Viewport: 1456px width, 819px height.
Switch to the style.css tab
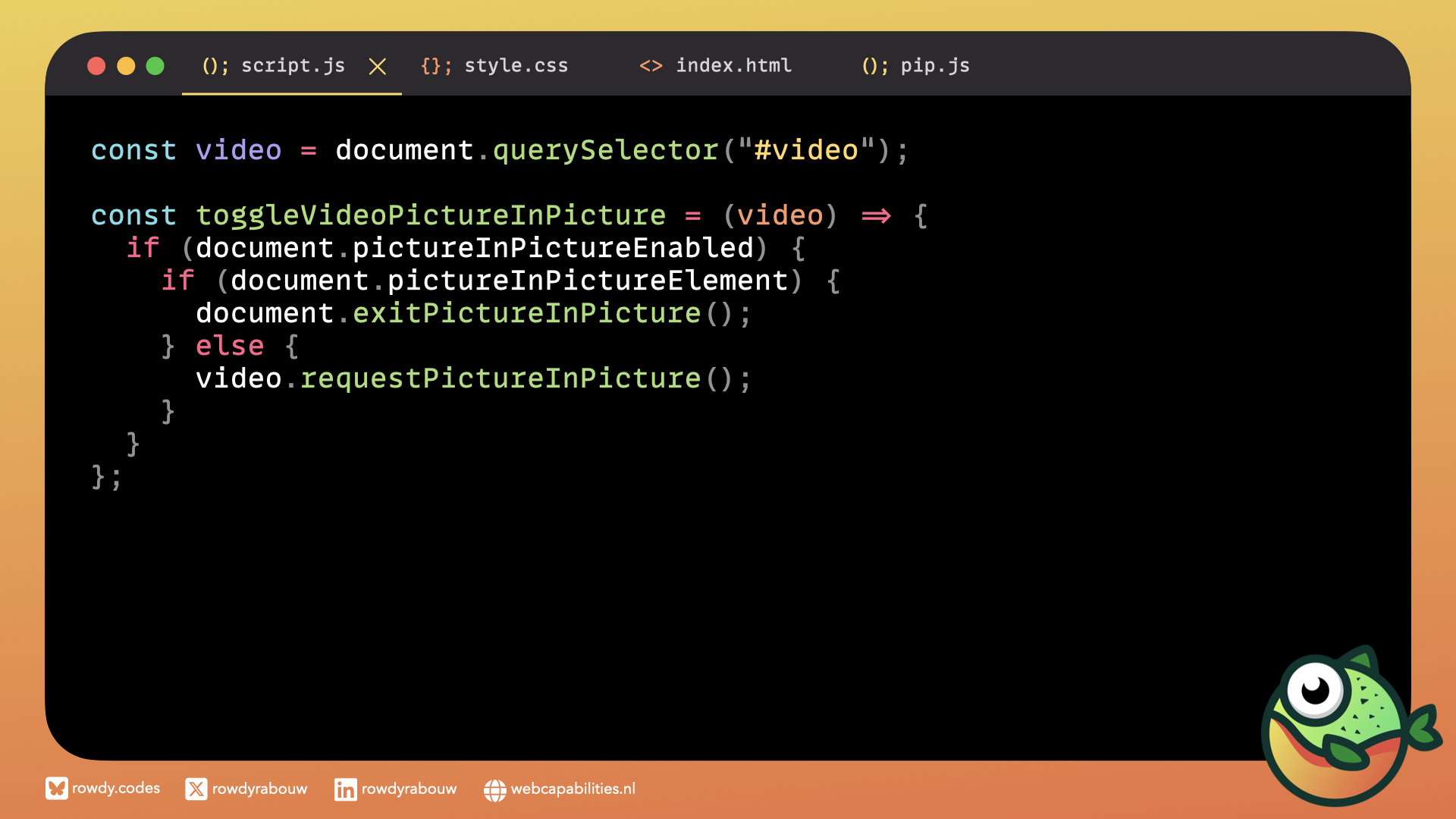tap(516, 66)
